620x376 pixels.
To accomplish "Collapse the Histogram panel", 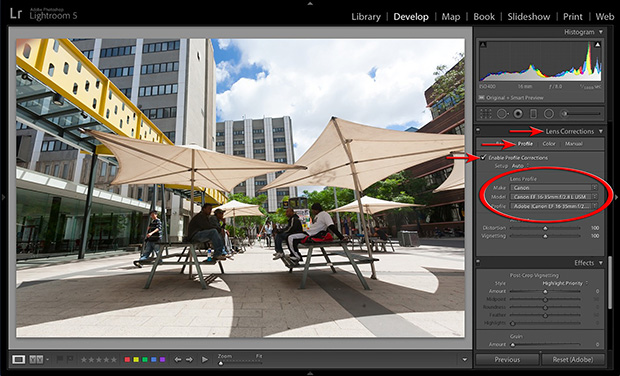I will tap(601, 32).
